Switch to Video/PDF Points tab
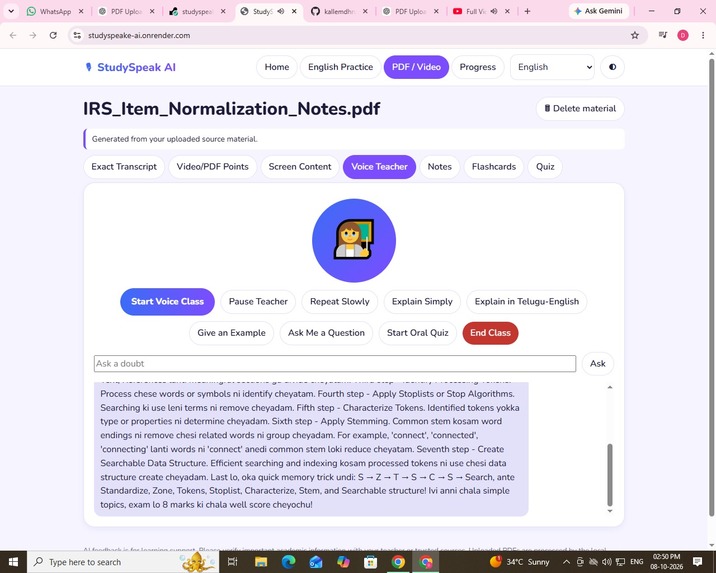The image size is (716, 573). (x=212, y=167)
